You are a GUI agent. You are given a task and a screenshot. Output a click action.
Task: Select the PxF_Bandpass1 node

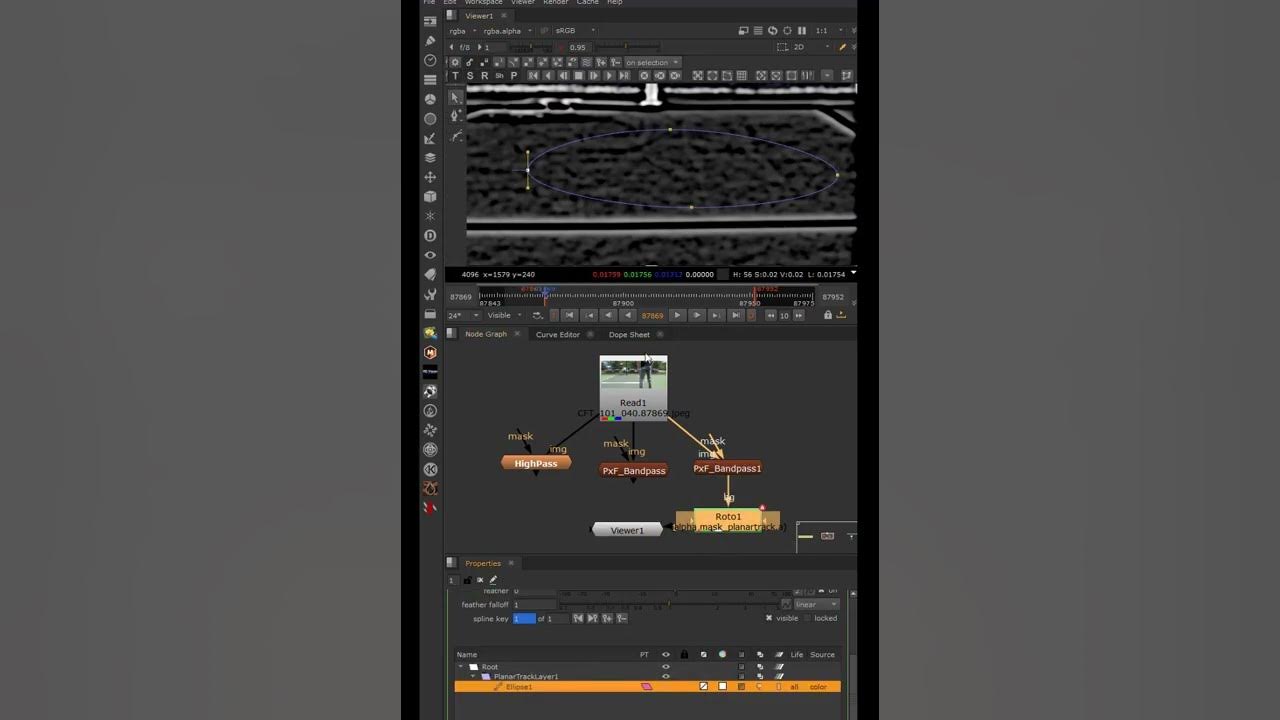(727, 468)
